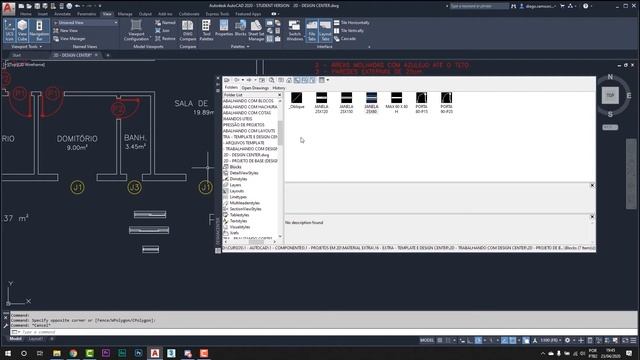Open the Unsaved View dropdown
Image resolution: width=640 pixels, height=360 pixels.
(85, 23)
